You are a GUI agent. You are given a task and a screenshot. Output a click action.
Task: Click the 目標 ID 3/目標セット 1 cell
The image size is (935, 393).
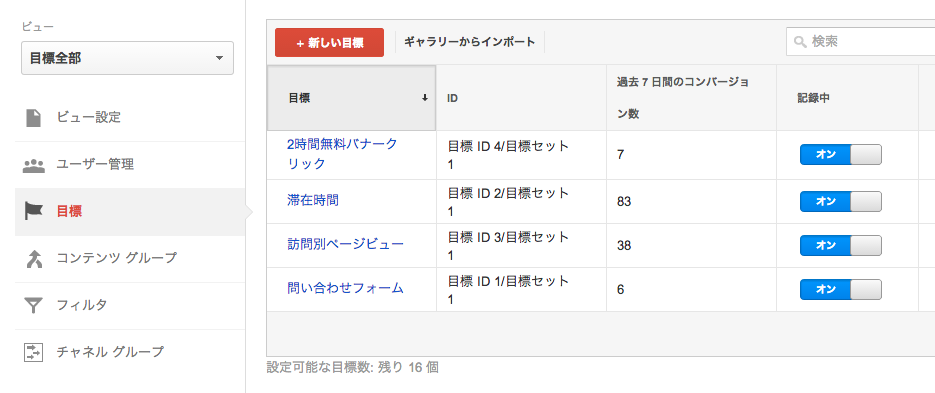521,246
